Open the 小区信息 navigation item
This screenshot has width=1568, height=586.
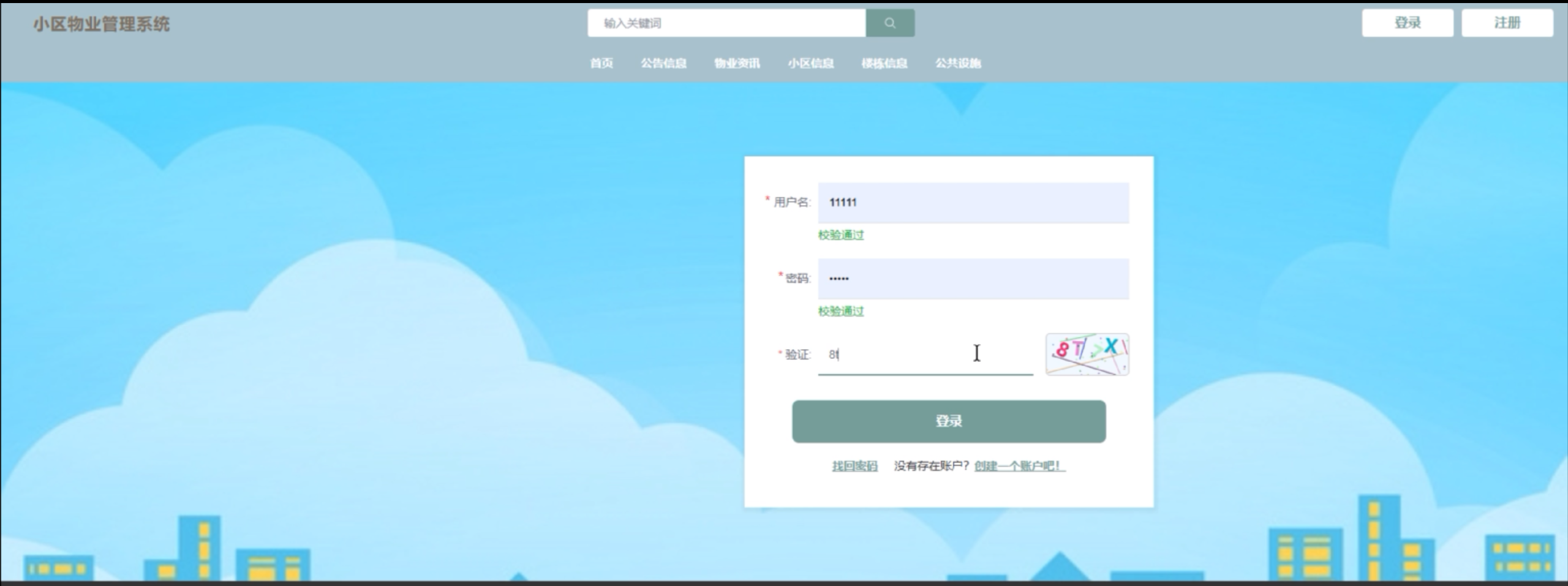point(812,63)
